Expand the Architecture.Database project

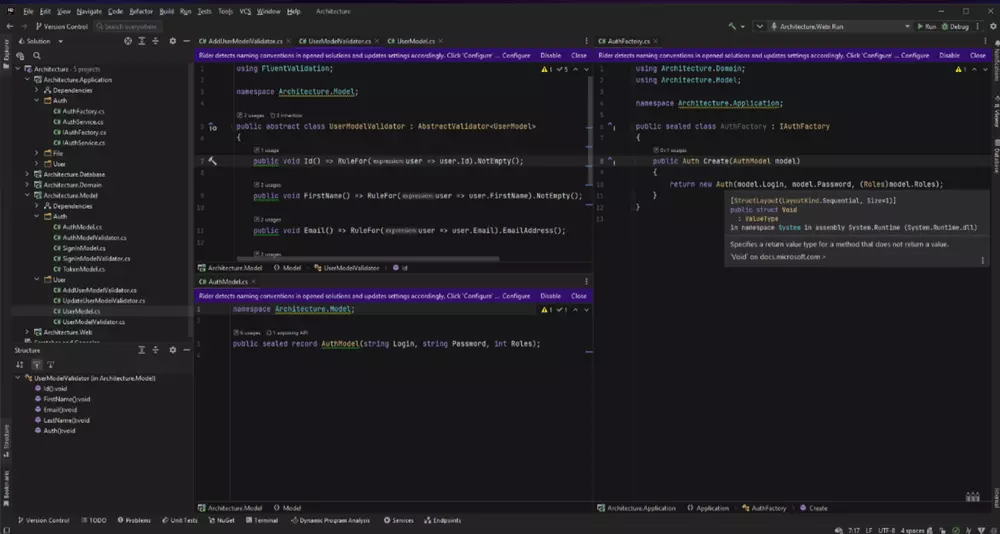[x=27, y=174]
